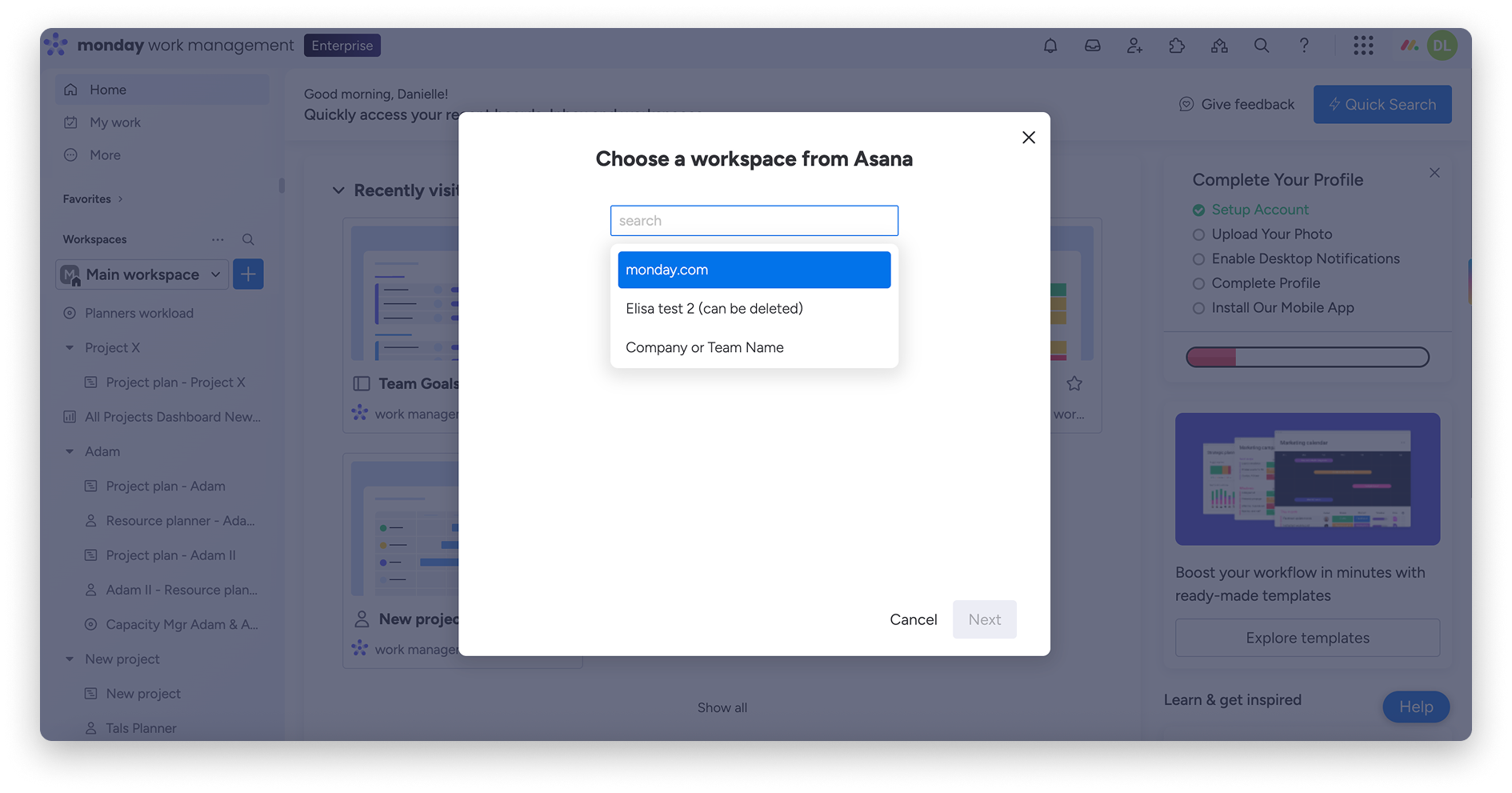Open the autopilot hub icon in header
This screenshot has height=793, width=1512.
click(1219, 46)
